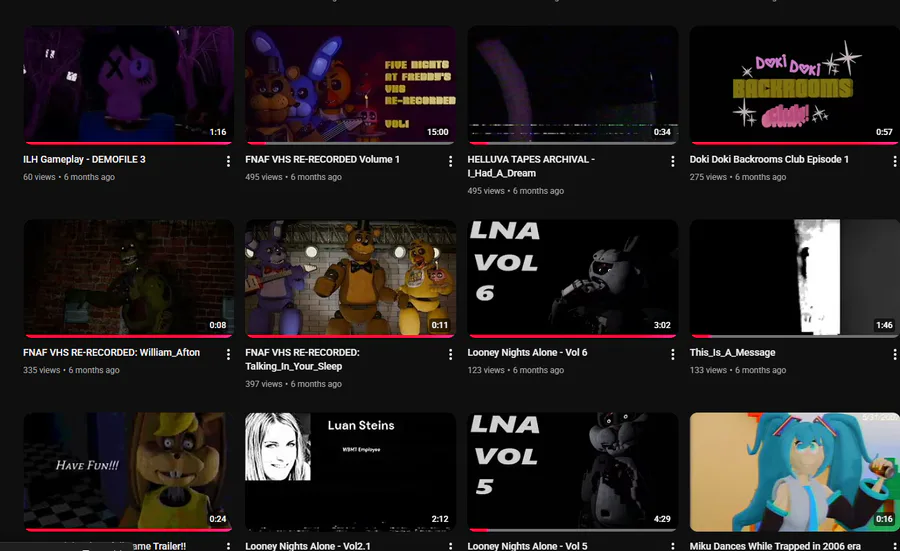Click the 15:00 duration badge

437,132
